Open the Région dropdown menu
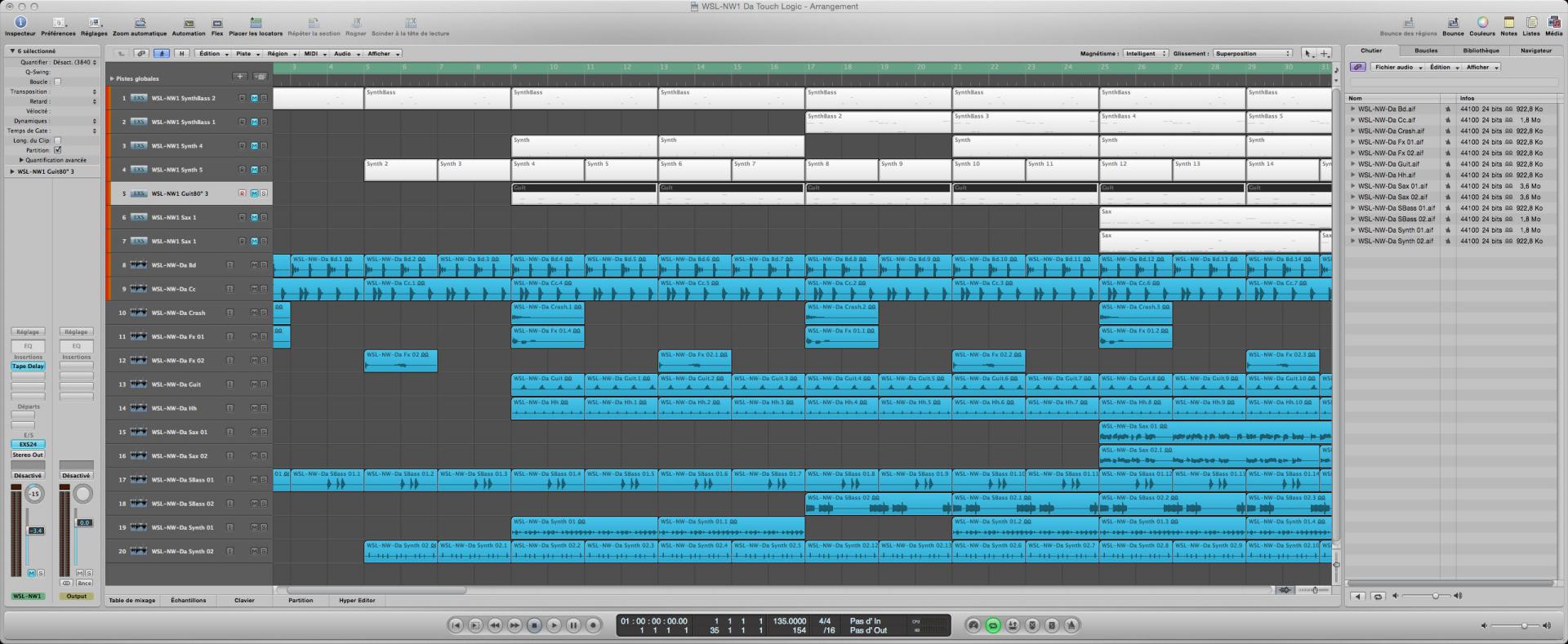Image resolution: width=1568 pixels, height=644 pixels. coord(280,54)
